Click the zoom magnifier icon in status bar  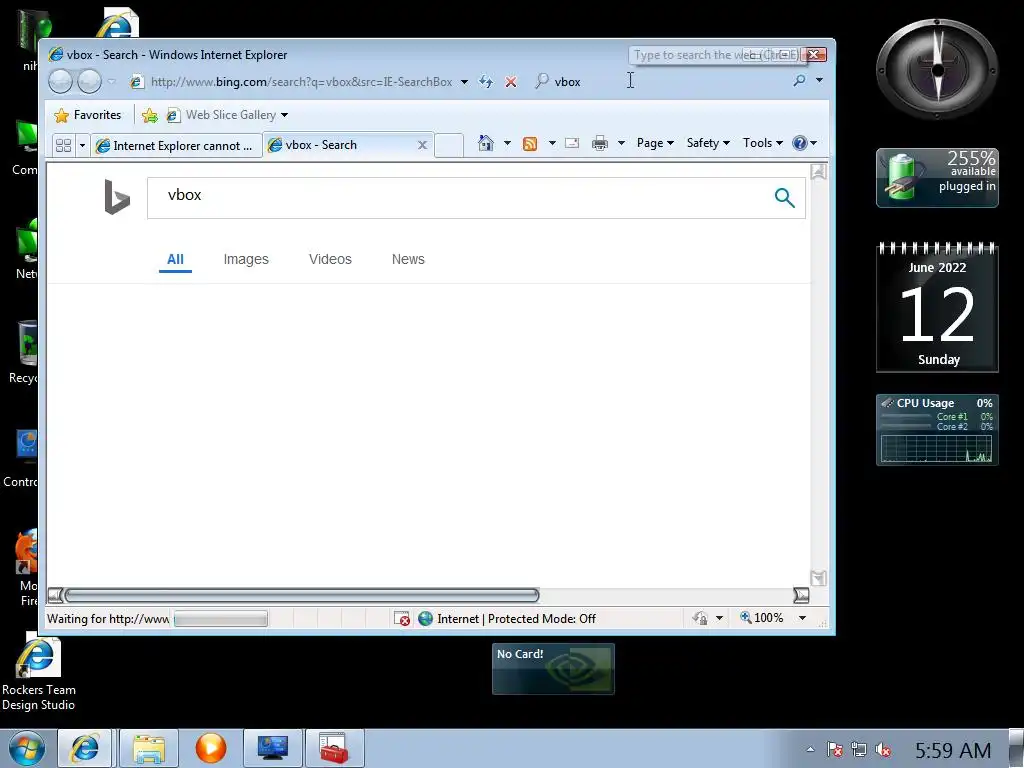click(x=745, y=617)
